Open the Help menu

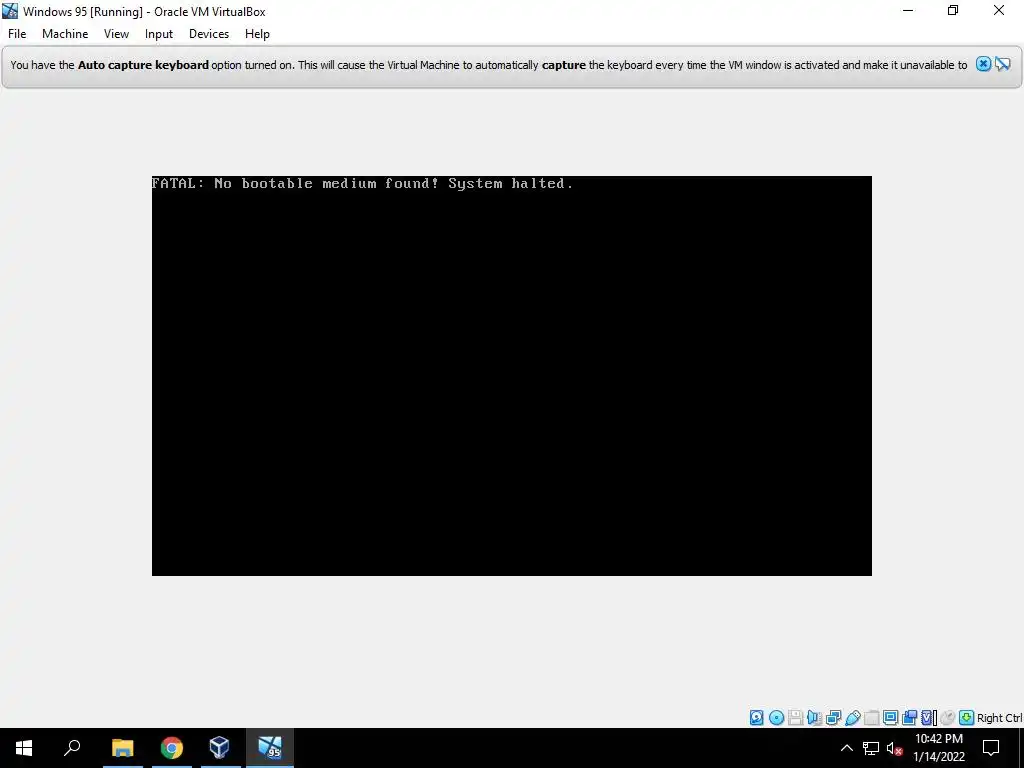point(257,34)
